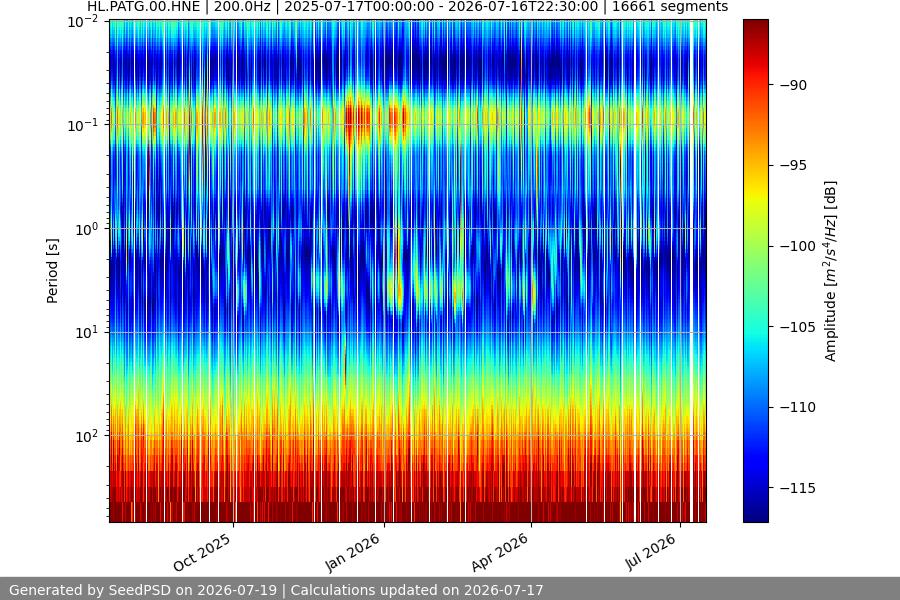Click the 10^-2 period tick label
Image resolution: width=900 pixels, height=600 pixels.
click(83, 22)
